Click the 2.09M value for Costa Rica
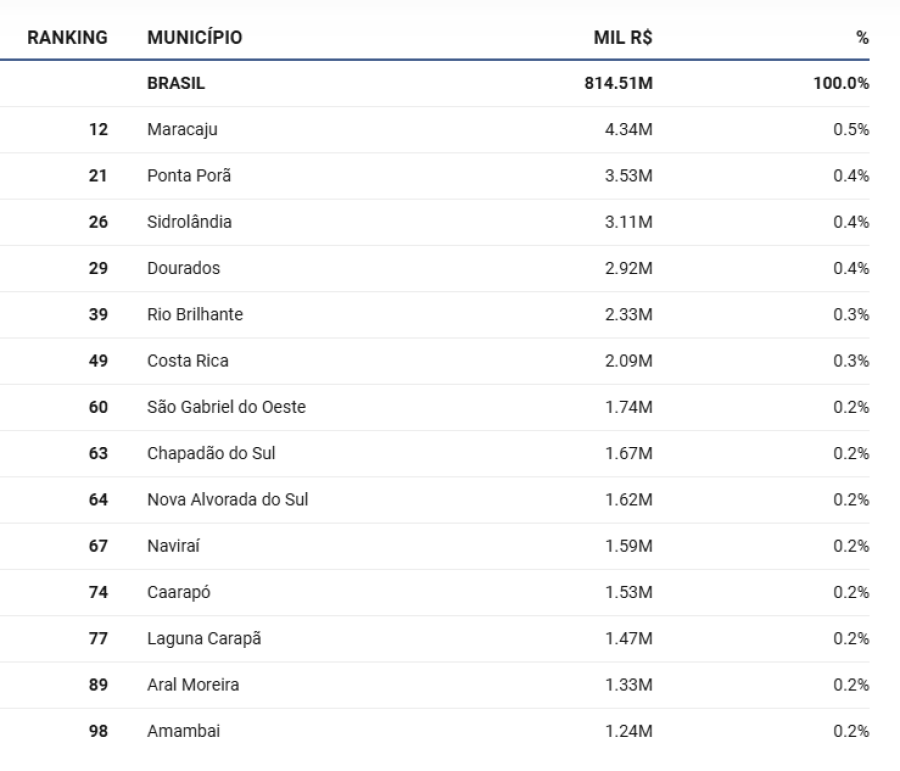The height and width of the screenshot is (771, 900). click(x=629, y=361)
